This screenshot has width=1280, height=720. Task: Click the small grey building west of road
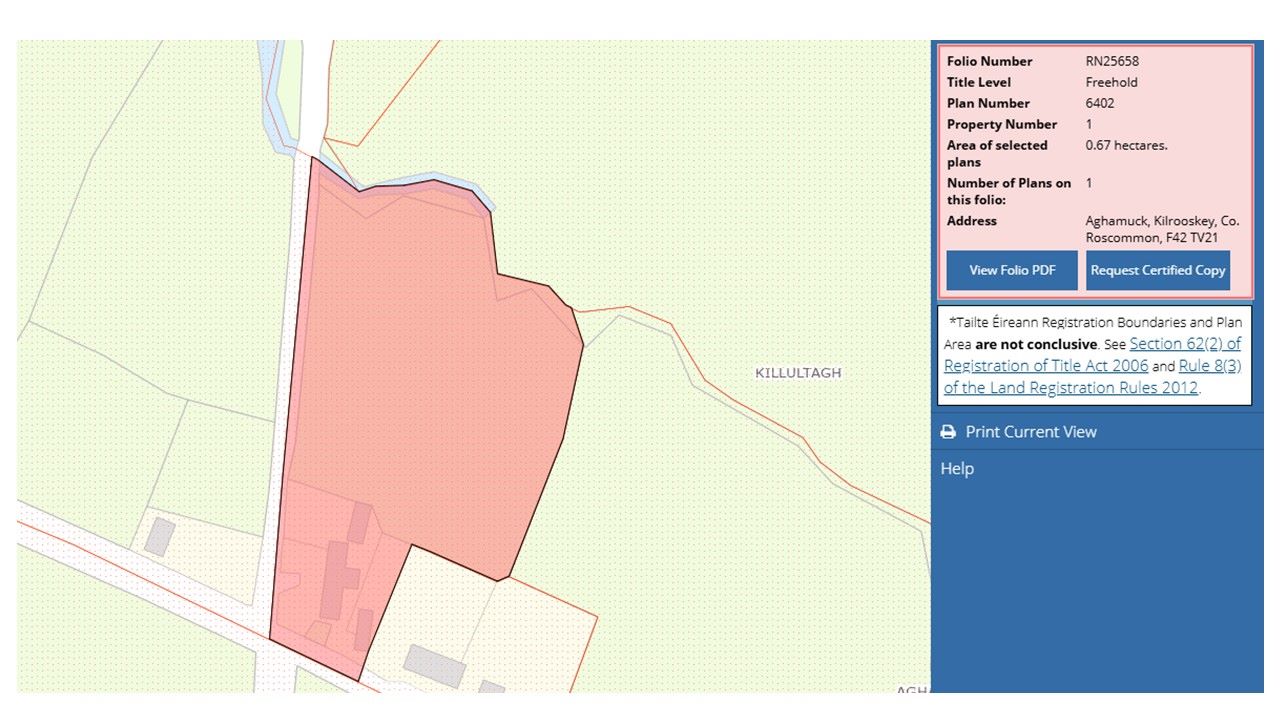click(159, 537)
